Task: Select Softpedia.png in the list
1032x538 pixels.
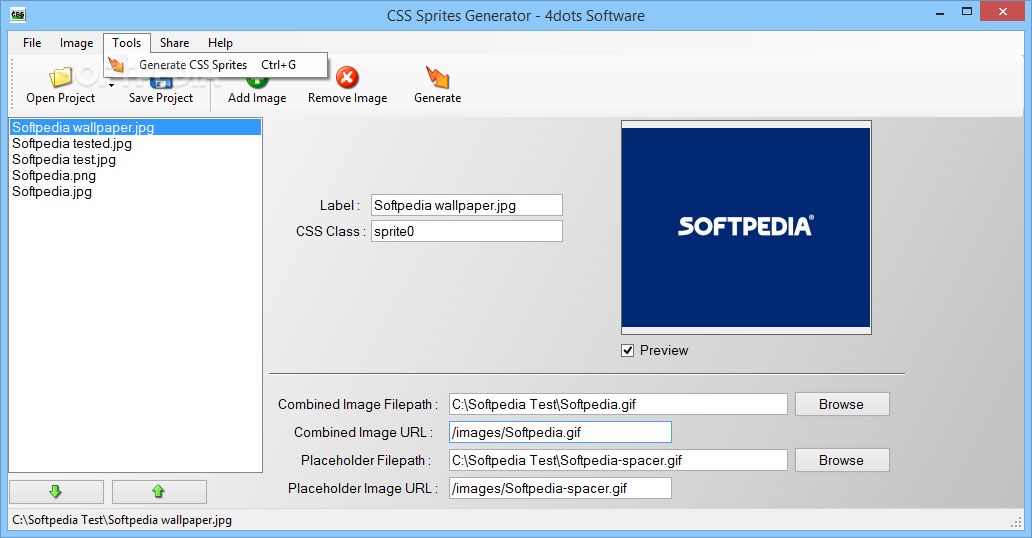Action: coord(136,175)
